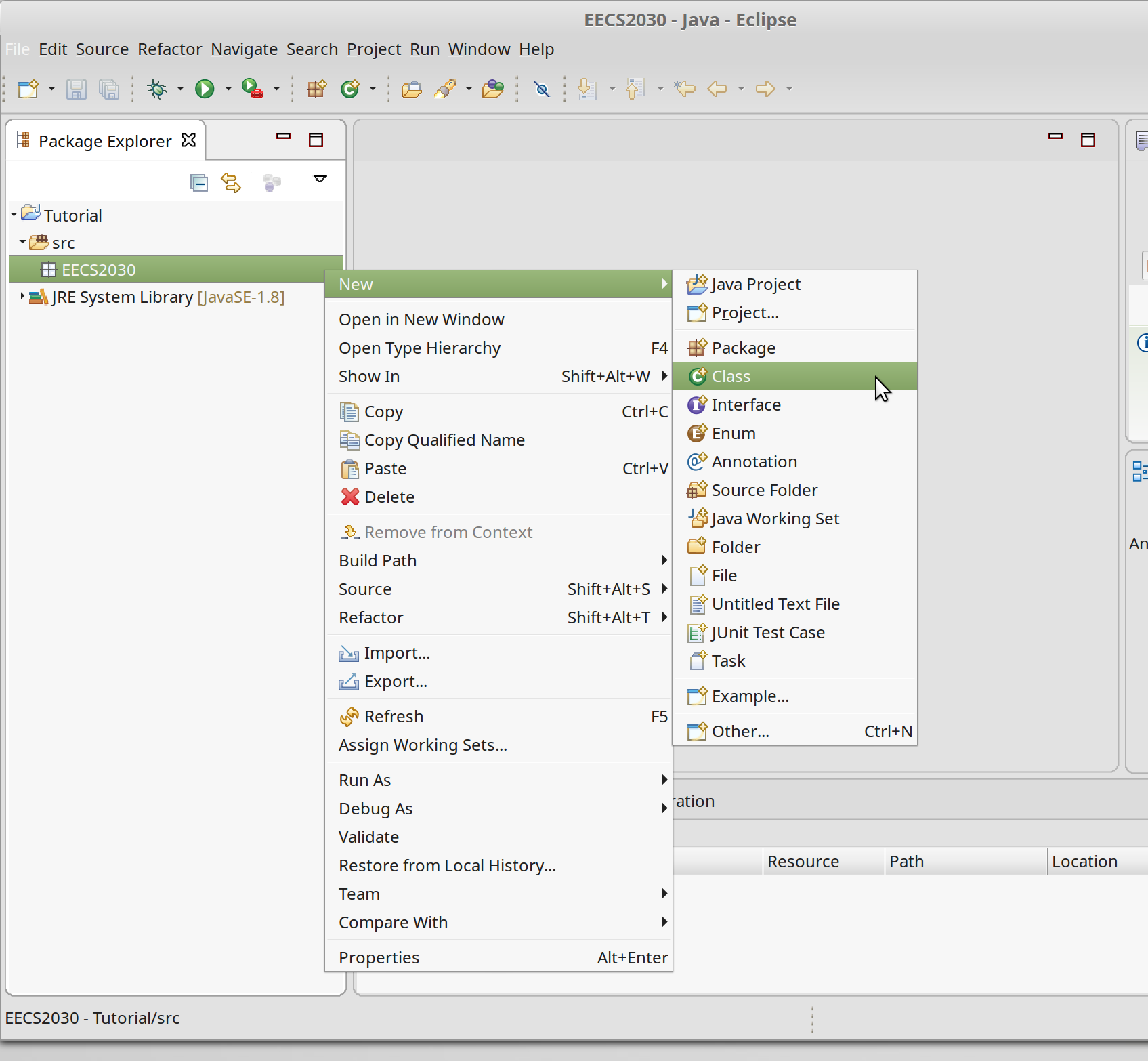Image resolution: width=1148 pixels, height=1061 pixels.
Task: Expand the JRE System Library node
Action: 22,296
